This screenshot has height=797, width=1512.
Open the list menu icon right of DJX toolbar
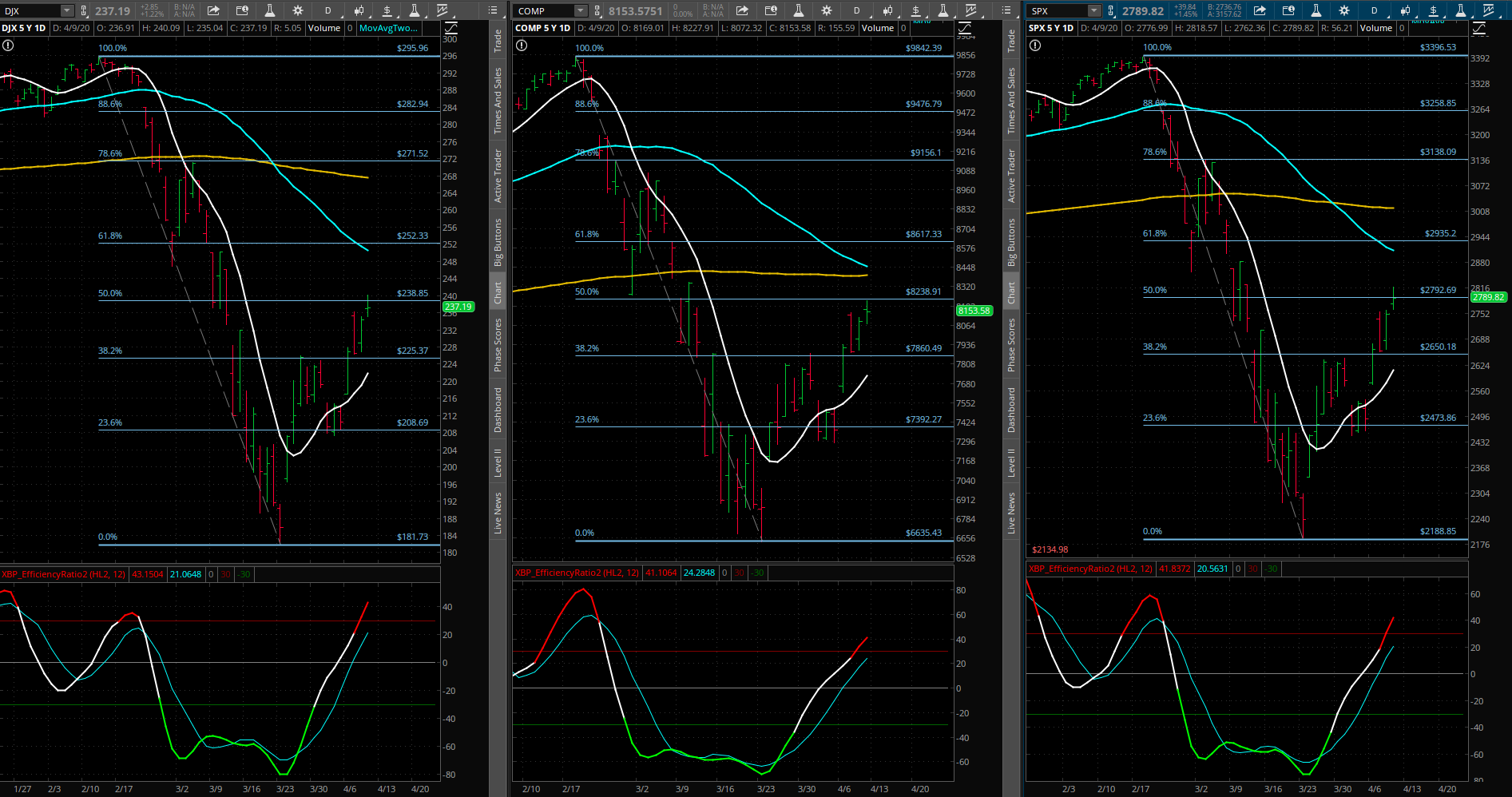coord(494,10)
